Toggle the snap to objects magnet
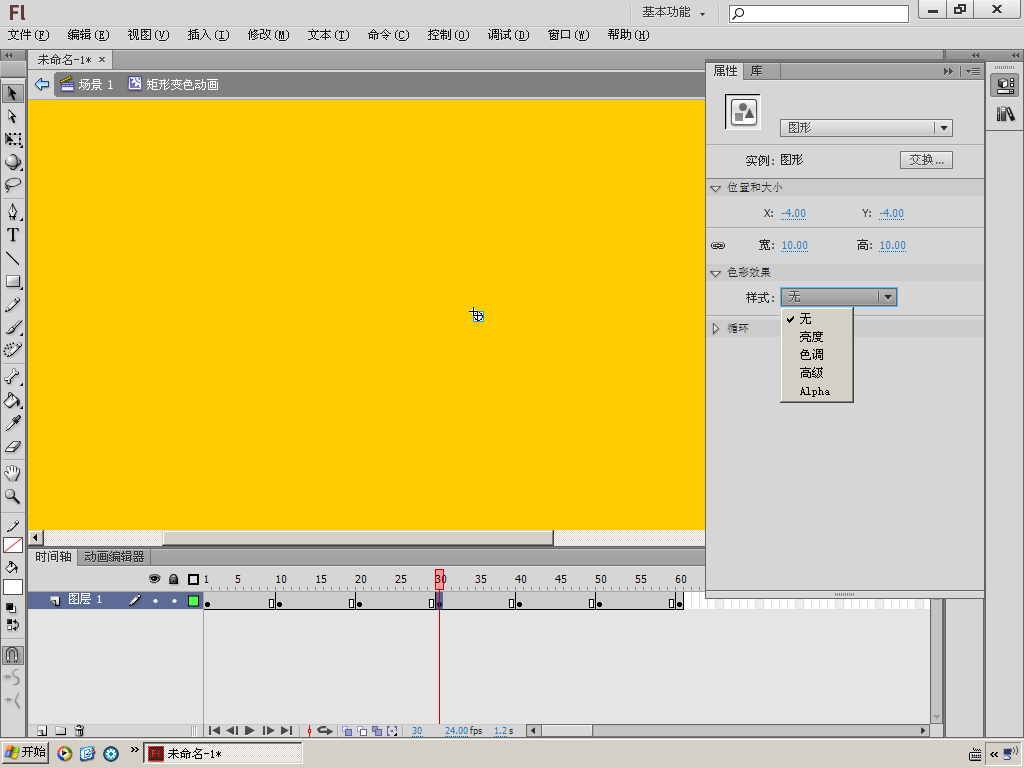This screenshot has width=1024, height=768. 12,655
